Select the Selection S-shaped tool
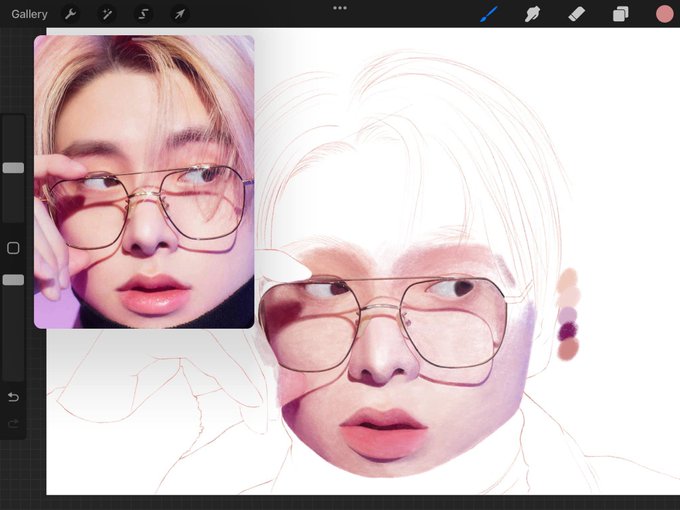 tap(143, 14)
